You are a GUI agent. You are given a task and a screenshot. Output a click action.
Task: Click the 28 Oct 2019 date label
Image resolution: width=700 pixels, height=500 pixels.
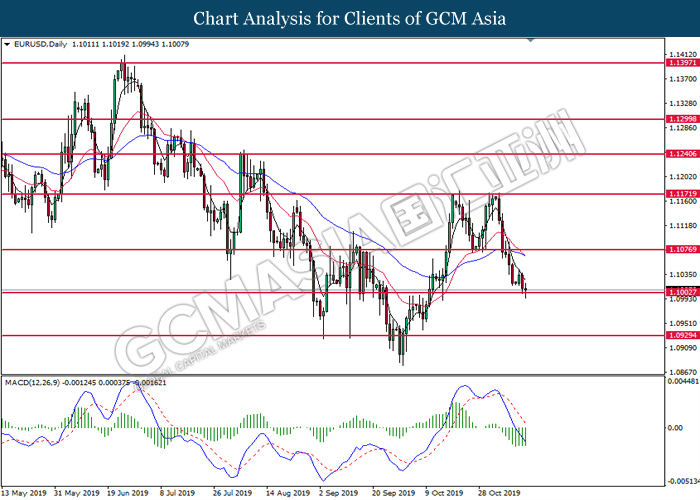click(x=499, y=493)
